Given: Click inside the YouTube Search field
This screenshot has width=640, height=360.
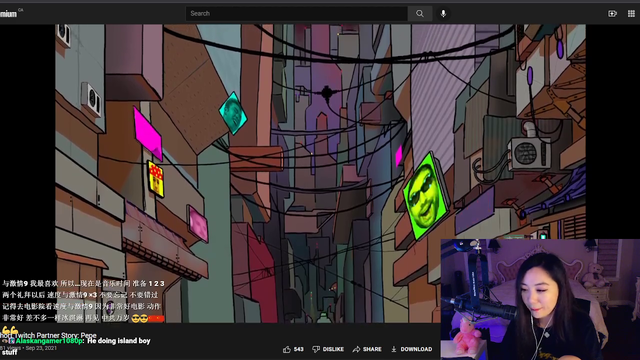Looking at the screenshot, I should (297, 13).
